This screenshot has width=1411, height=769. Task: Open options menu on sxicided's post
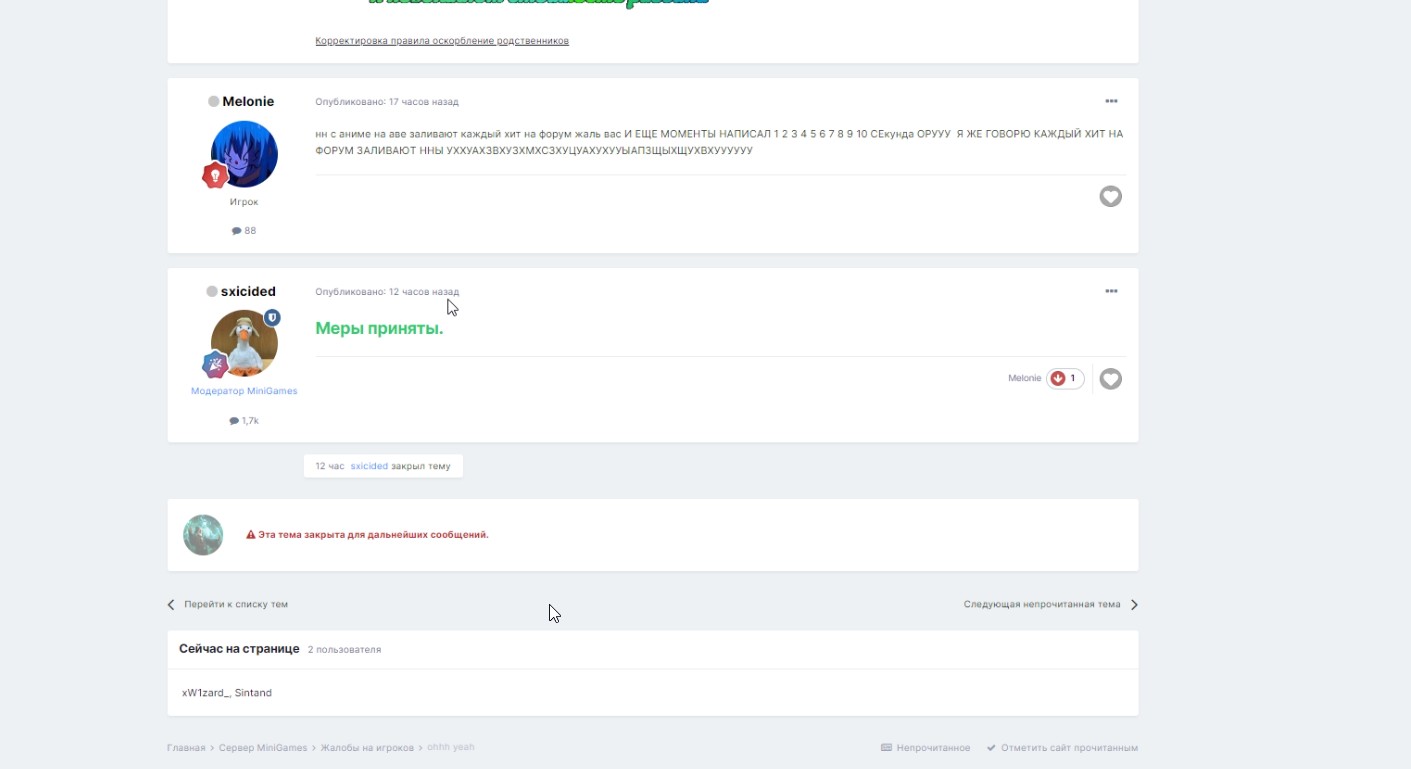[1110, 292]
